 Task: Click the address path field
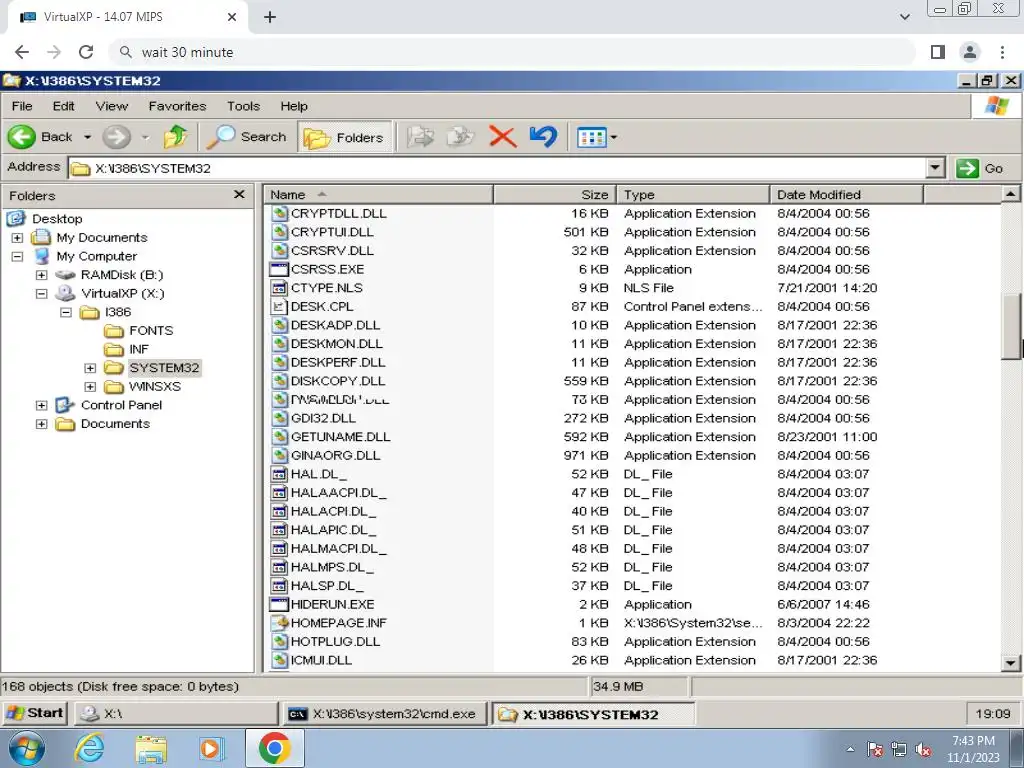498,168
